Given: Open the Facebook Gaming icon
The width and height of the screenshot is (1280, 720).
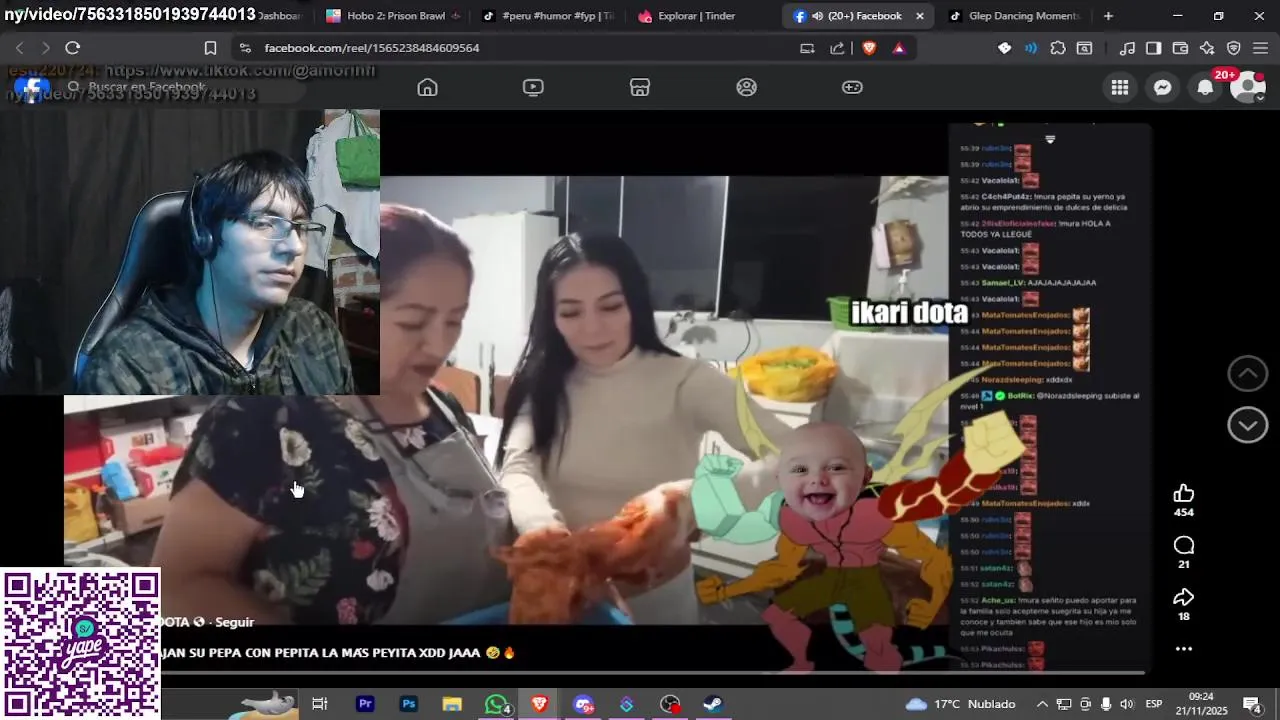Looking at the screenshot, I should coord(852,87).
